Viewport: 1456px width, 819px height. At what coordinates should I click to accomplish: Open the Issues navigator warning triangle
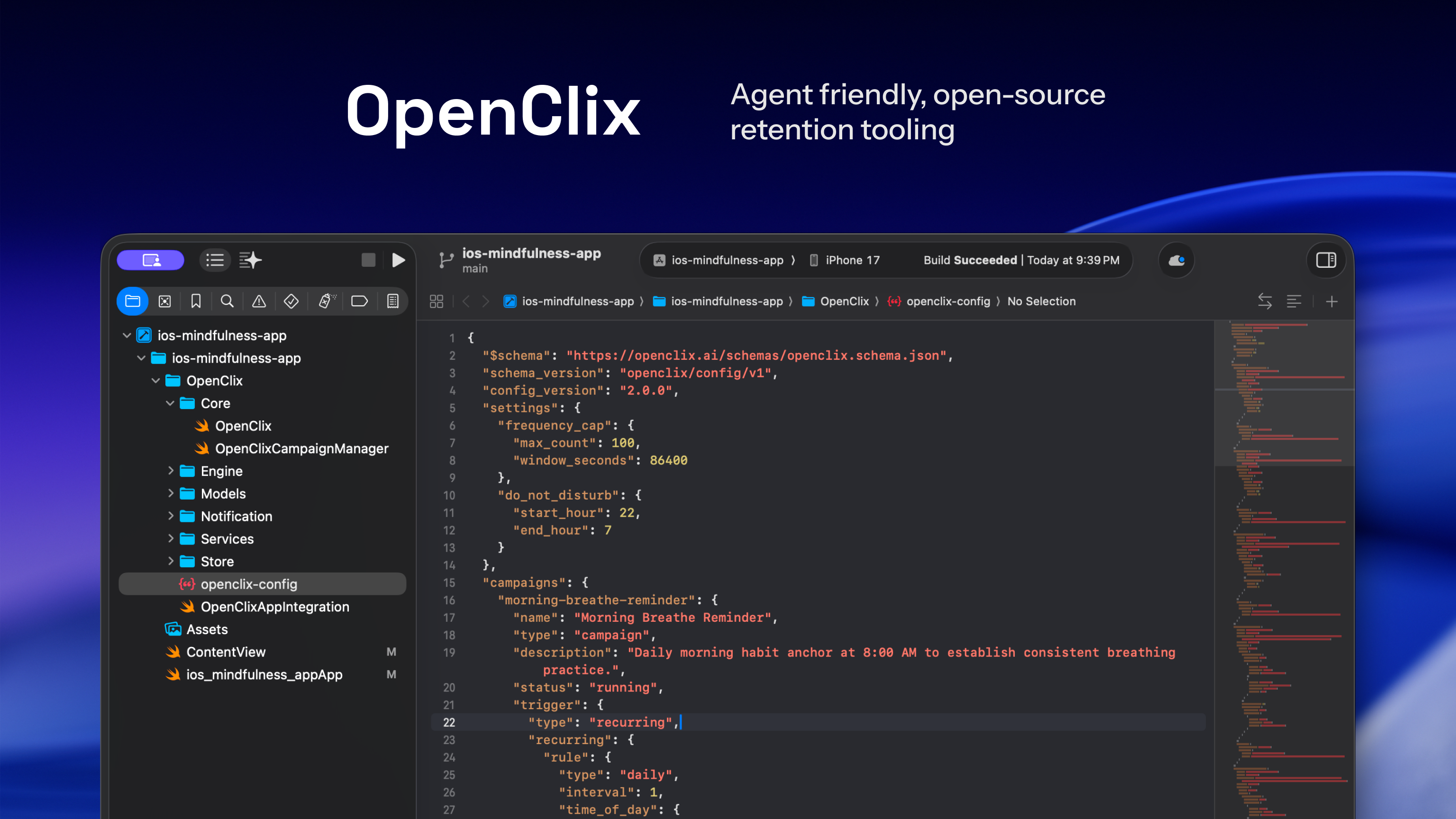(x=258, y=300)
